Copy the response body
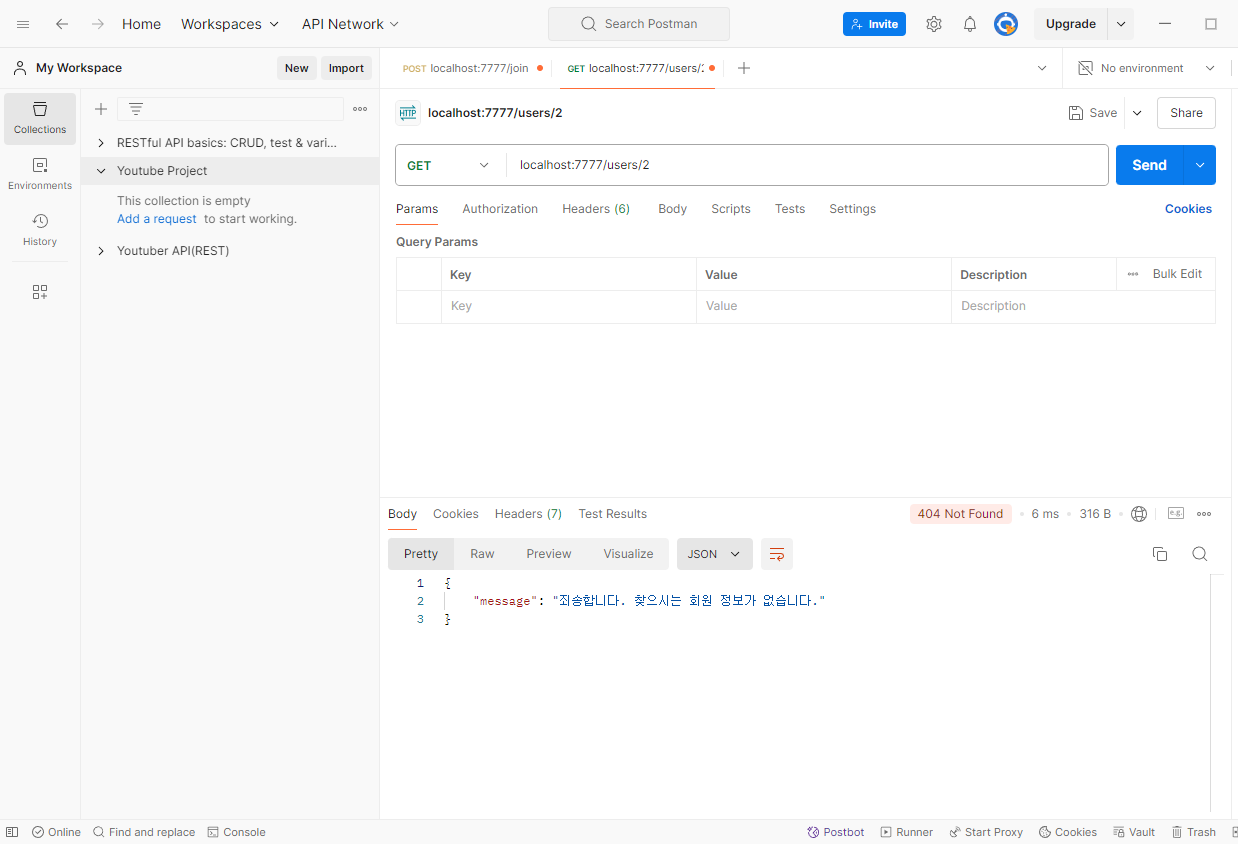This screenshot has width=1238, height=844. [1160, 554]
